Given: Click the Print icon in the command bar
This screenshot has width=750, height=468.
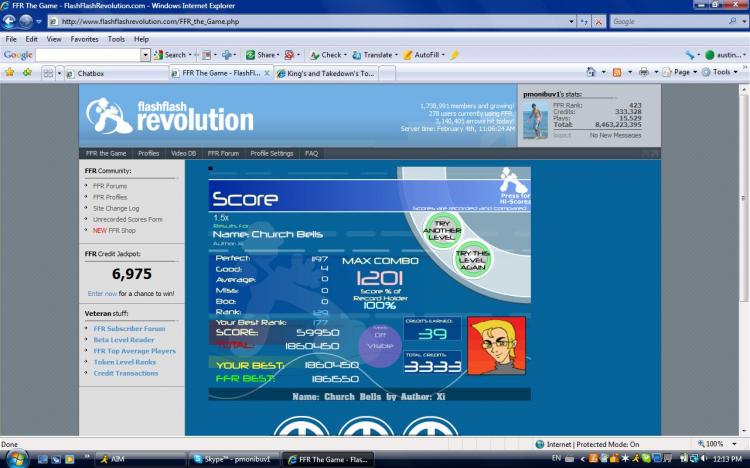Looking at the screenshot, I should pos(644,72).
